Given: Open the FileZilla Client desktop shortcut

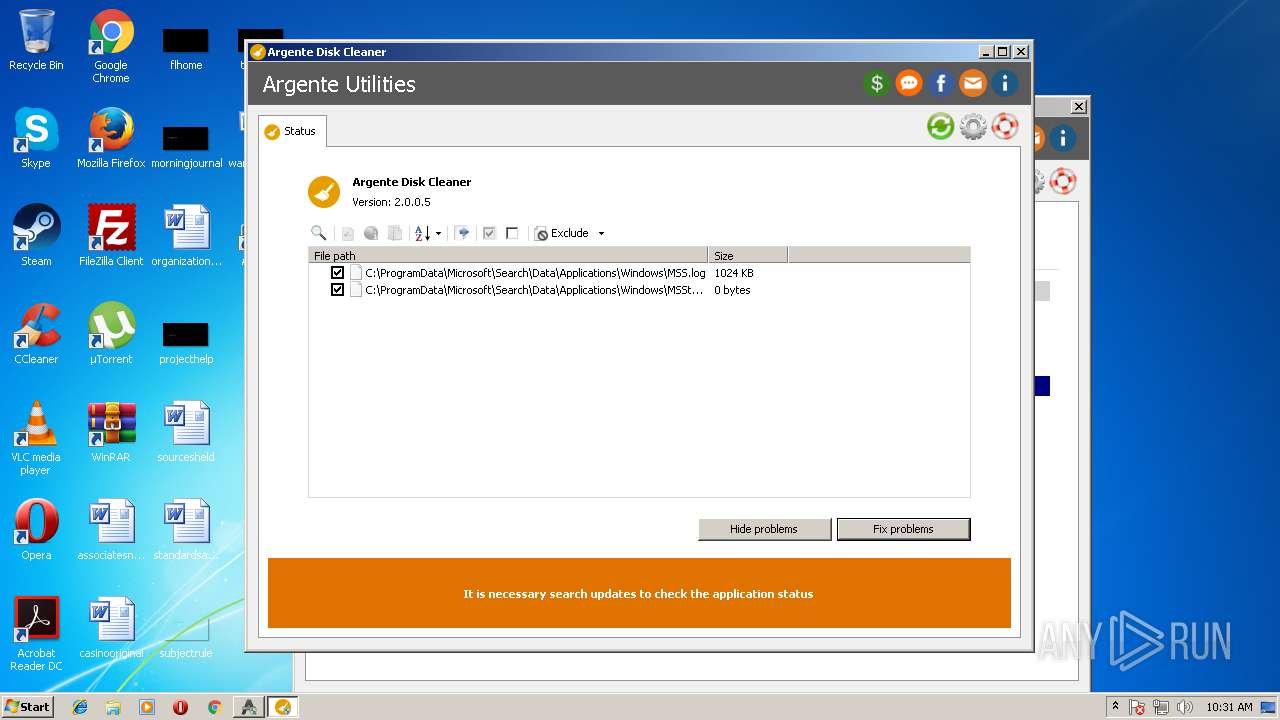Looking at the screenshot, I should [111, 236].
